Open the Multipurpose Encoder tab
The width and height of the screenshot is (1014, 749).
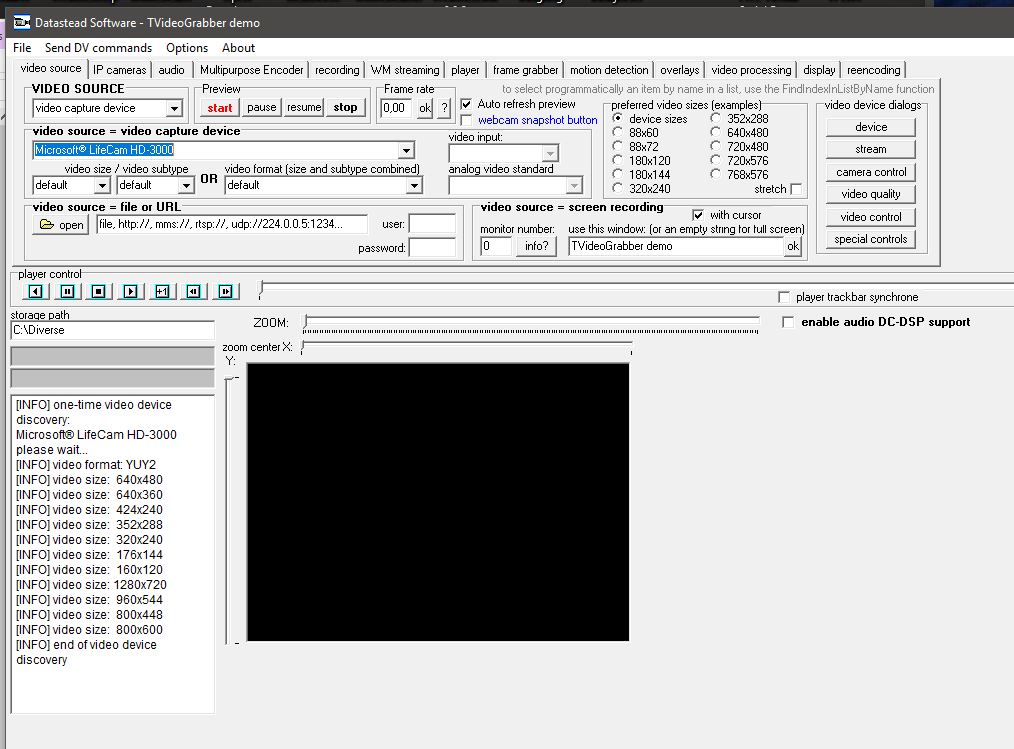pyautogui.click(x=252, y=70)
